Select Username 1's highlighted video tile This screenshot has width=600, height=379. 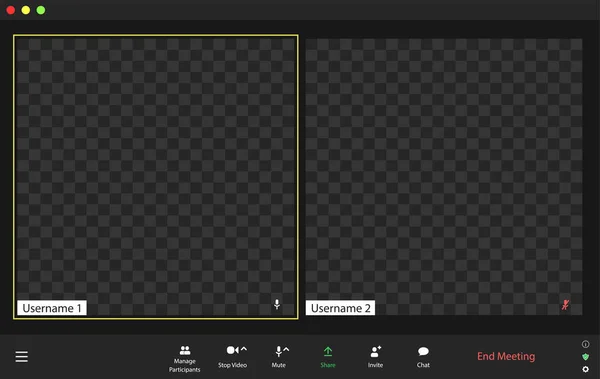pos(156,176)
